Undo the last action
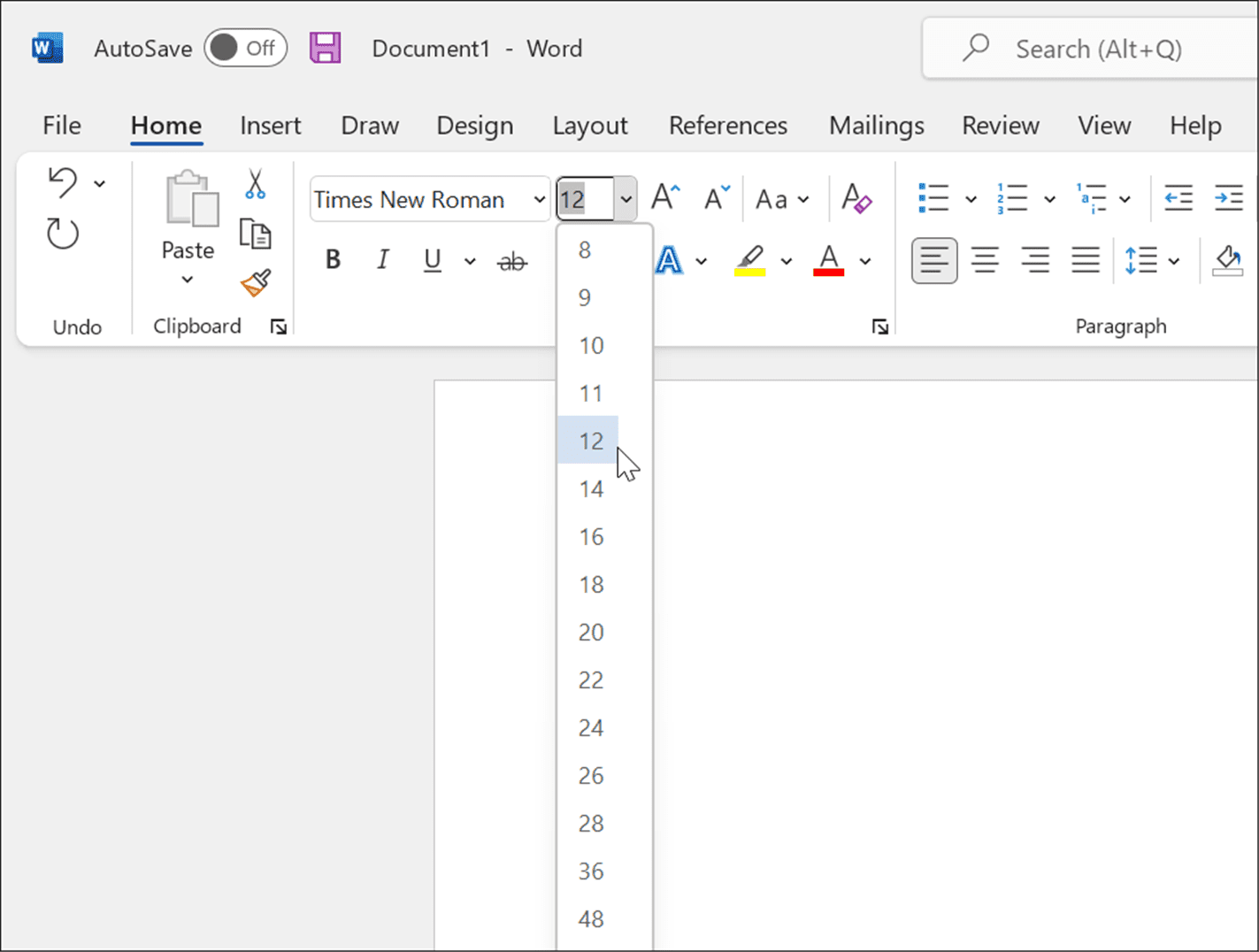 [63, 183]
